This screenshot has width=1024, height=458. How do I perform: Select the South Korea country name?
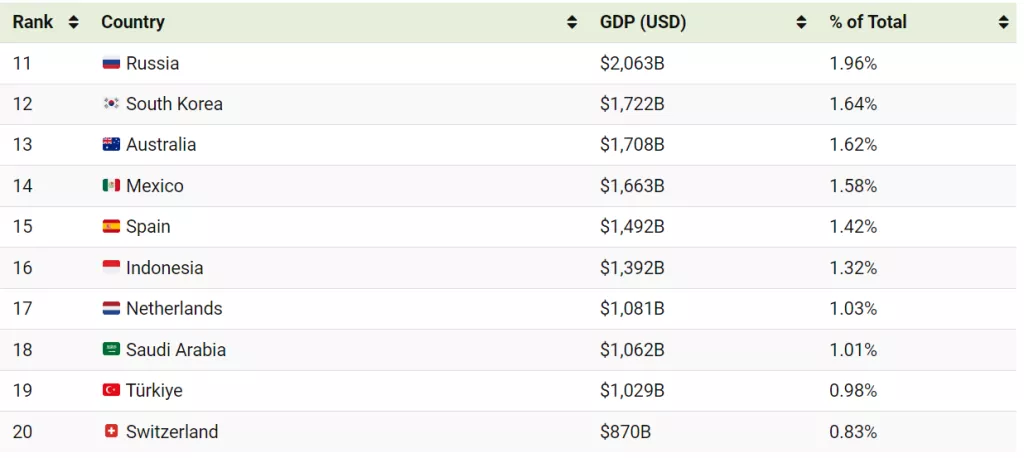point(174,104)
